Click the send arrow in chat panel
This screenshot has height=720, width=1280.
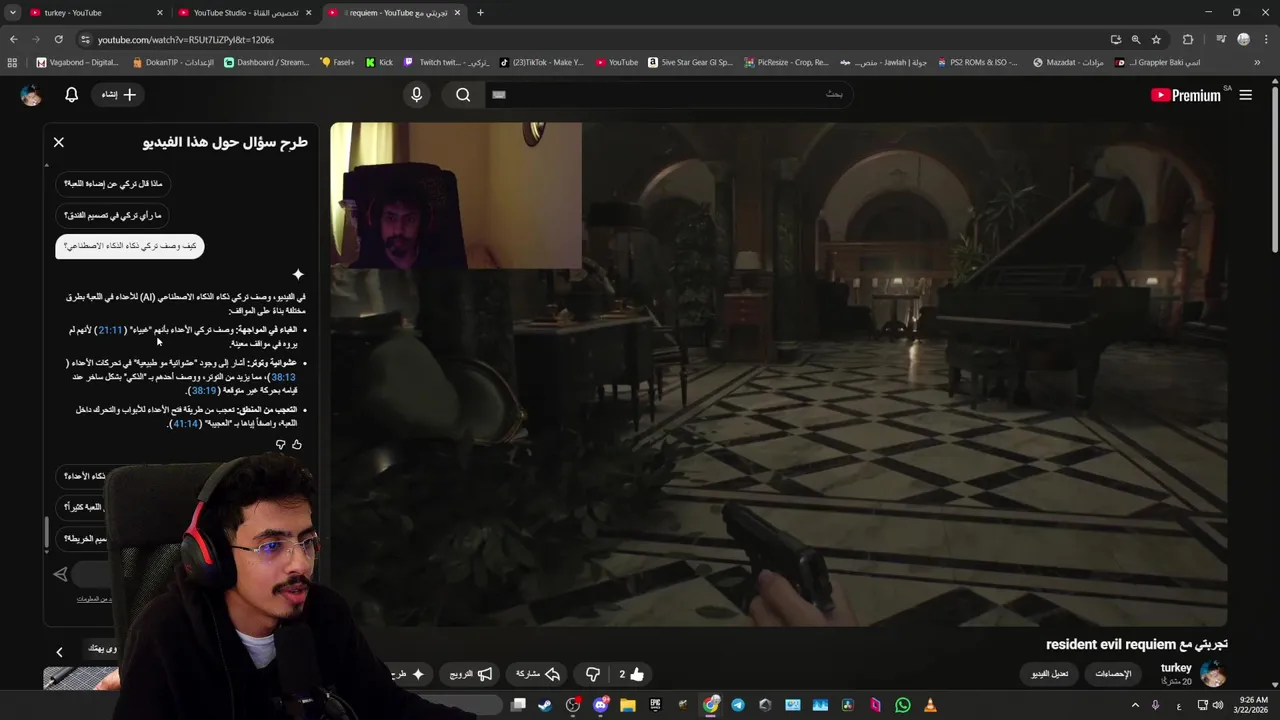61,574
